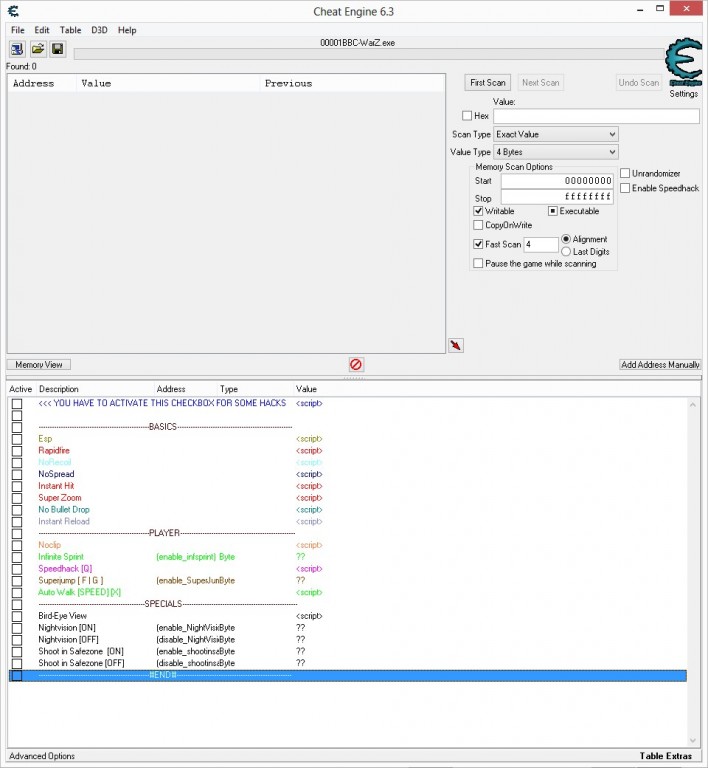Enable the Hex checkbox
The width and height of the screenshot is (708, 768).
467,116
